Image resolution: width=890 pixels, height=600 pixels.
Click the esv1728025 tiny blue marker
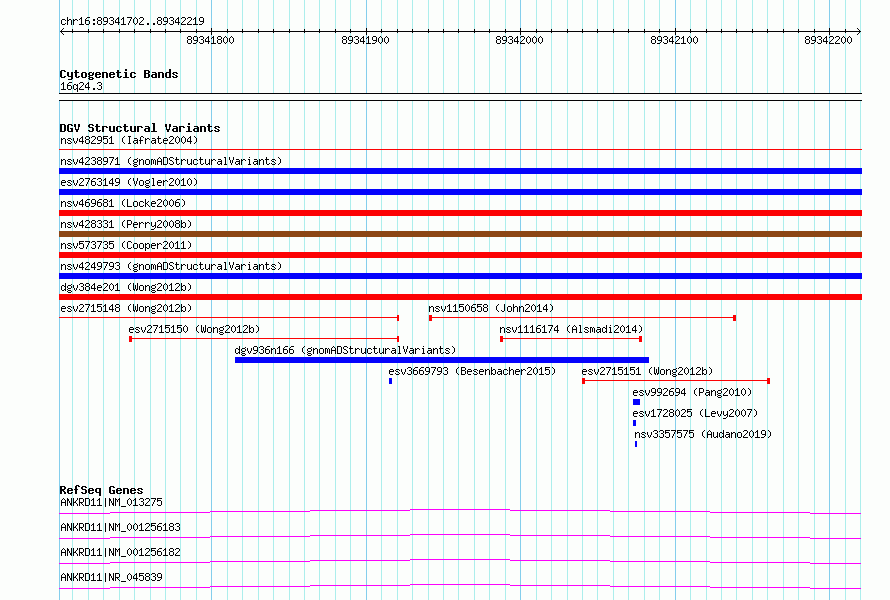click(x=635, y=423)
